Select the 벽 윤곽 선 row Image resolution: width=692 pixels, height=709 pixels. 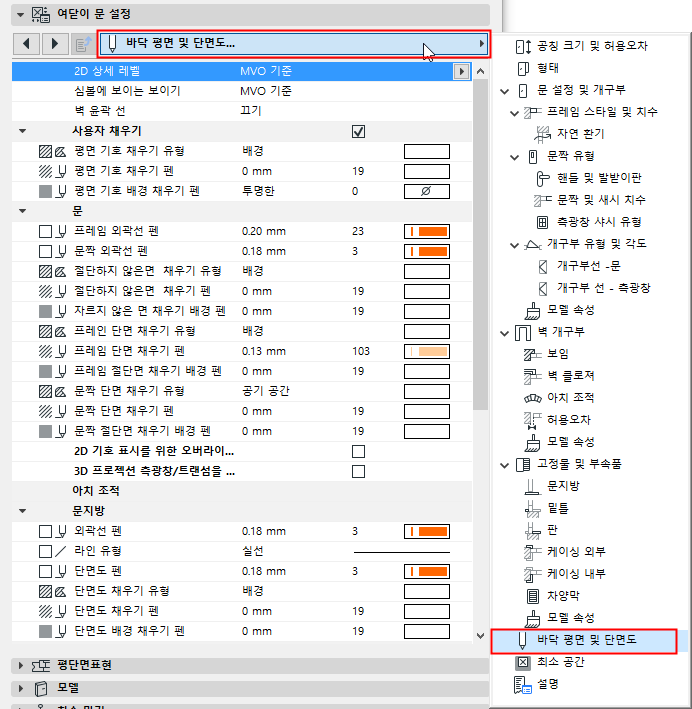click(x=242, y=111)
